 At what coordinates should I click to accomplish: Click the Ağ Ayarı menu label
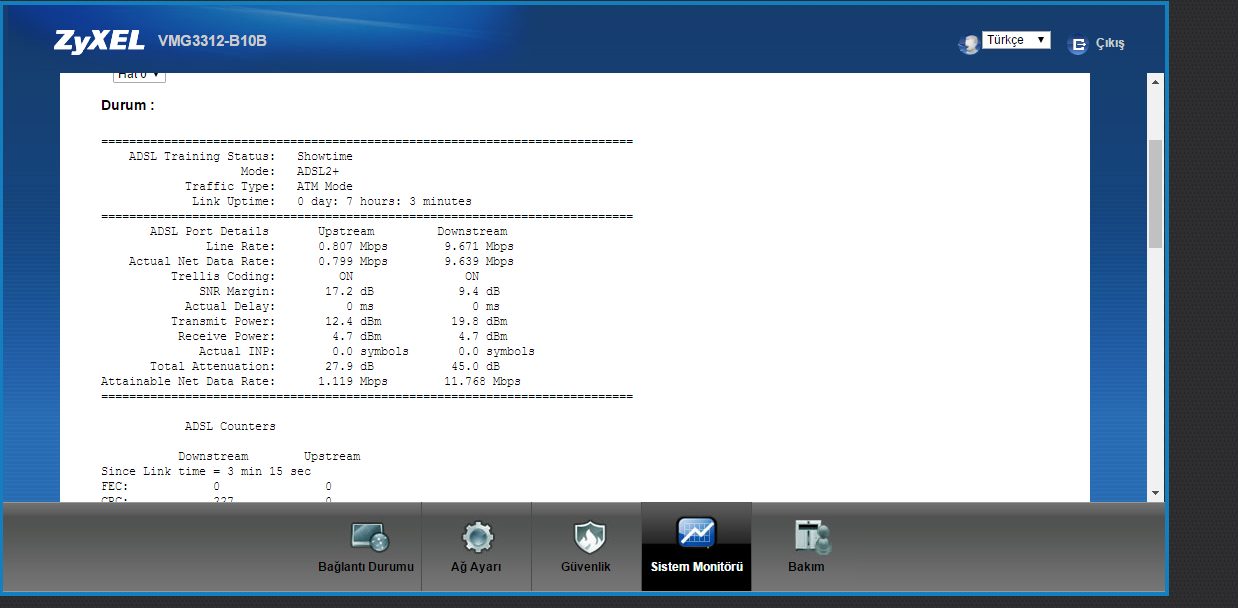click(476, 567)
